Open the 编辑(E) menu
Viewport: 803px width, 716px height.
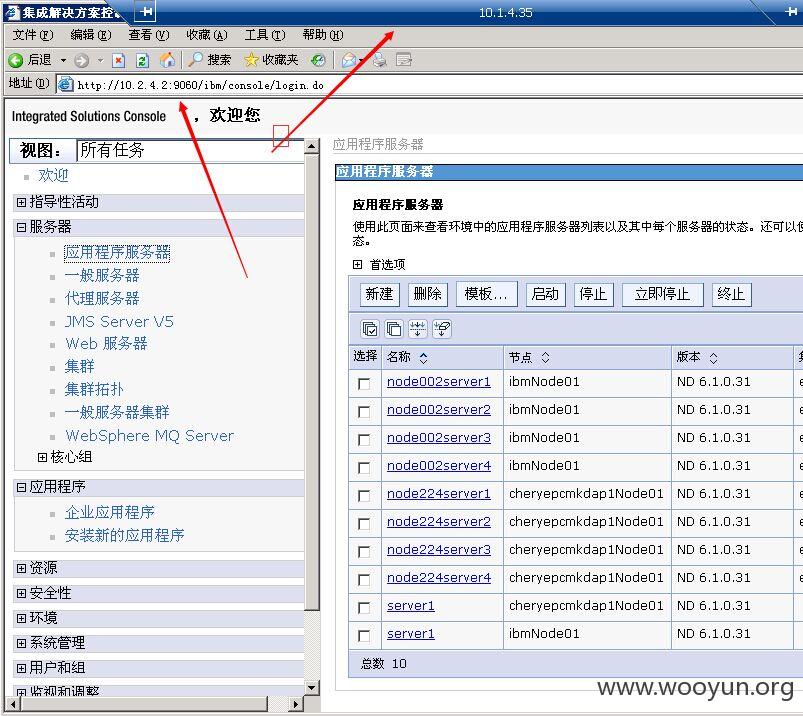click(x=91, y=35)
